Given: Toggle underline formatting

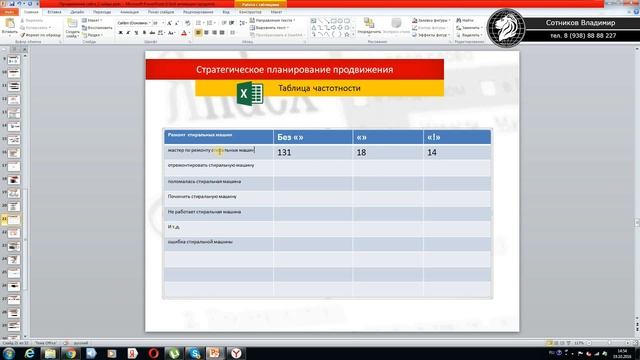Looking at the screenshot, I should click(136, 33).
